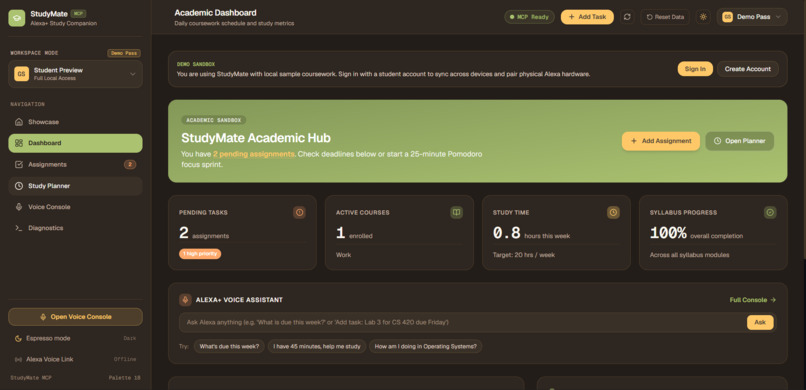Screen dimensions: 806x390
Task: Click the Syllabus Progress check icon
Action: point(770,212)
